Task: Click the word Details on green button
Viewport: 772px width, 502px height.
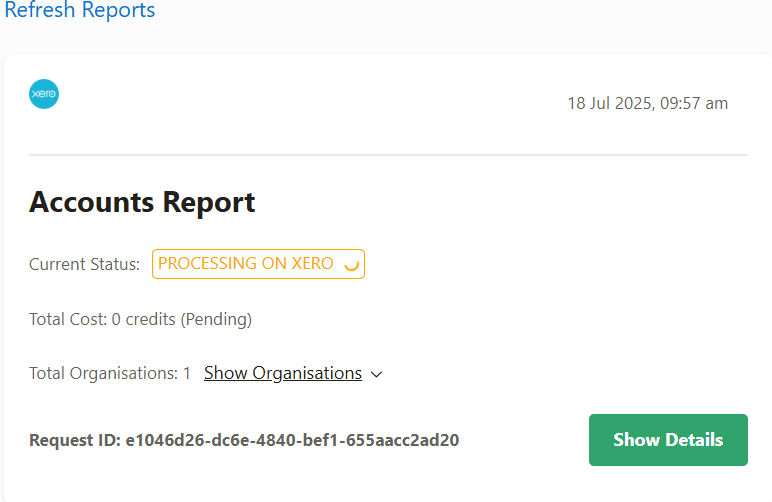Action: (694, 439)
